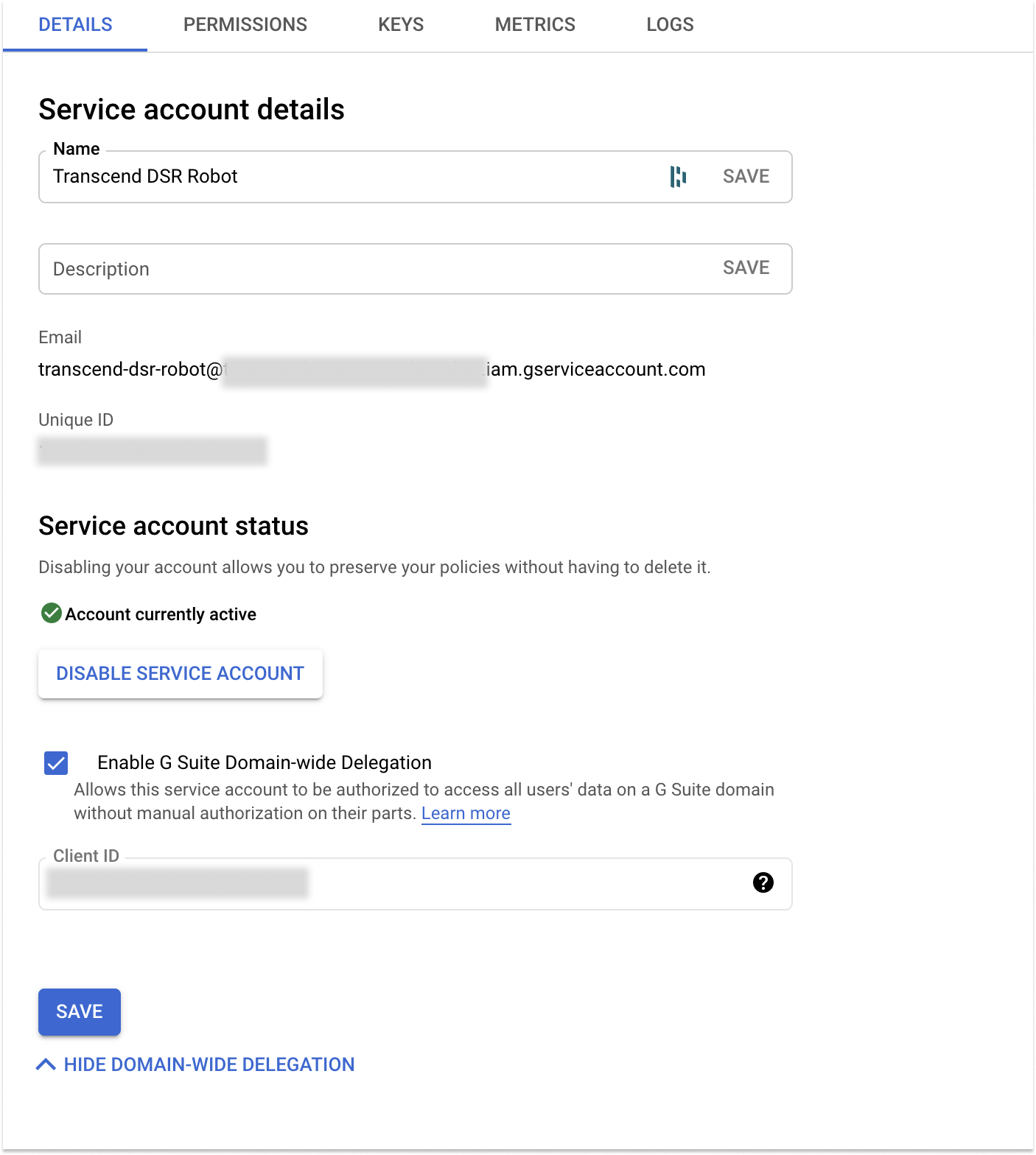Click the Client ID help question mark icon
The width and height of the screenshot is (1036, 1155).
(763, 882)
